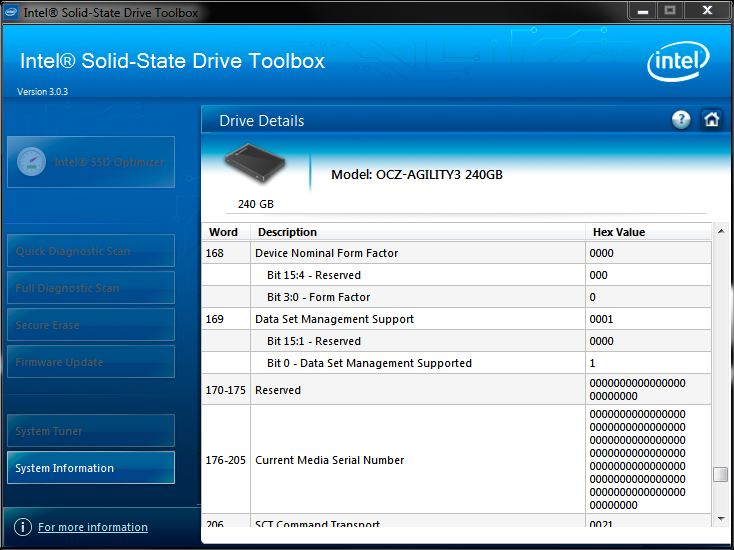Open Full Diagnostic Scan
734x550 pixels.
(91, 288)
